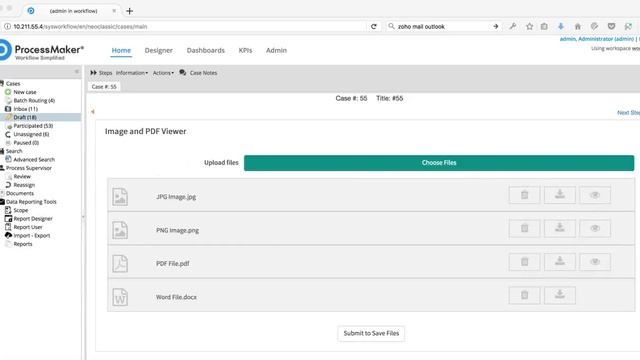This screenshot has height=360, width=640.
Task: Select the Case #: 55 tab
Action: click(104, 87)
